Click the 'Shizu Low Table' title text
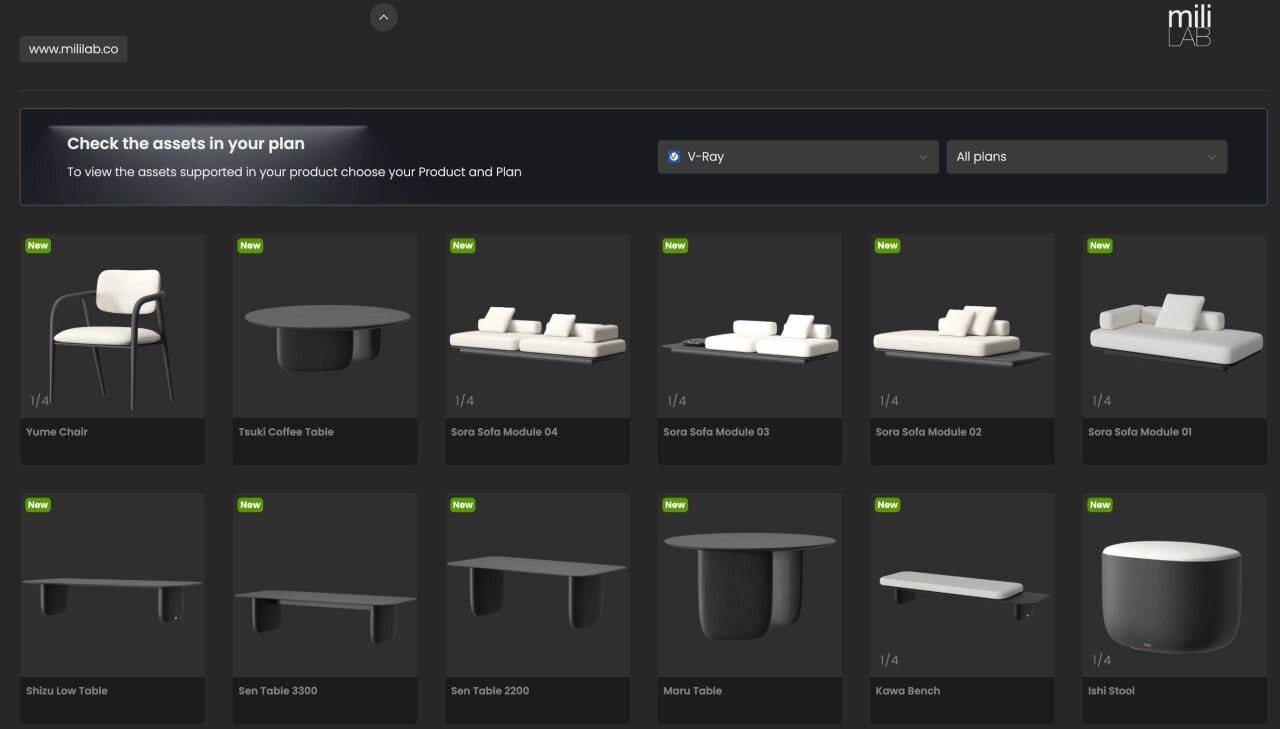 point(67,691)
